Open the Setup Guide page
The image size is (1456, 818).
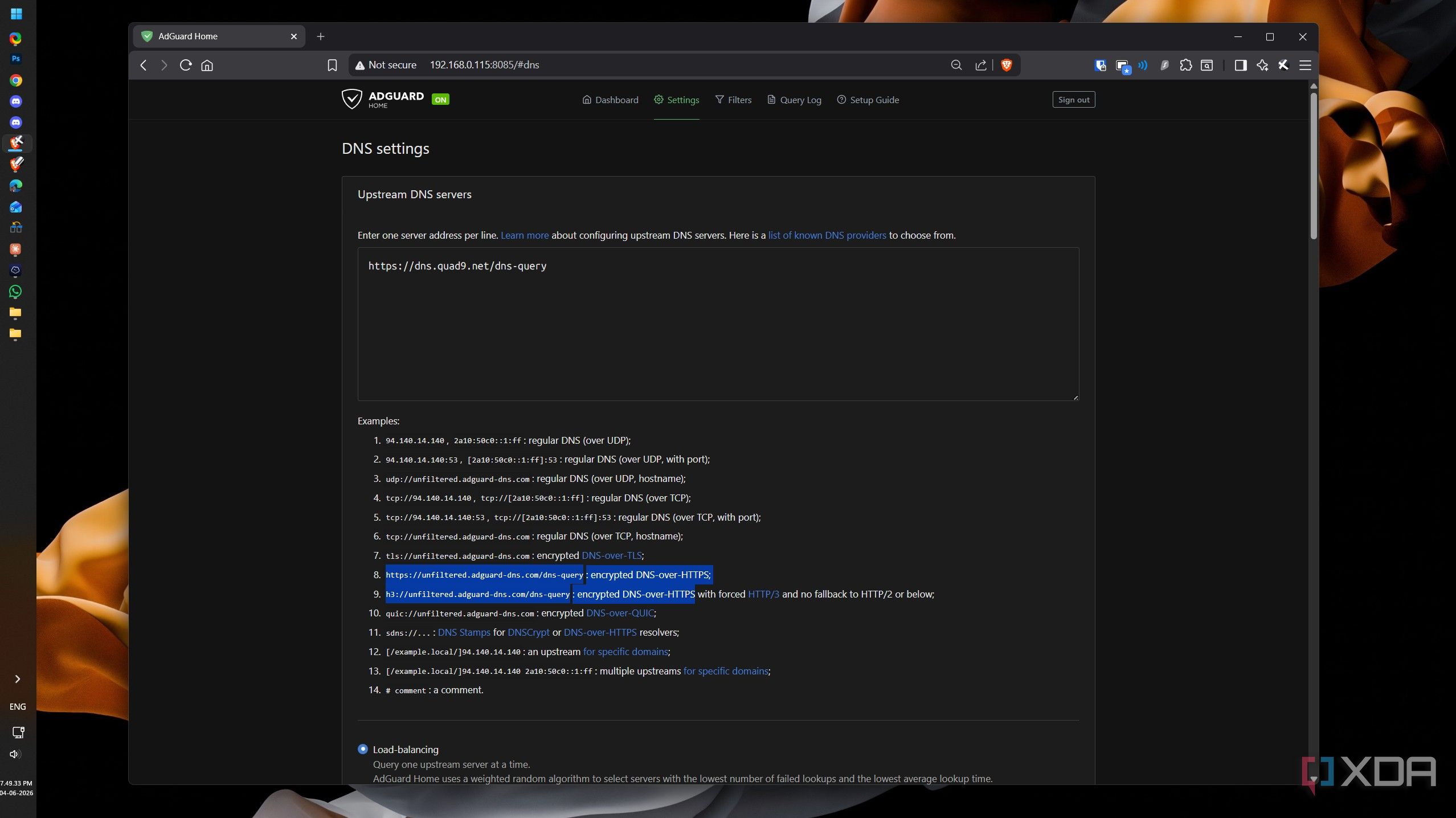tap(868, 100)
